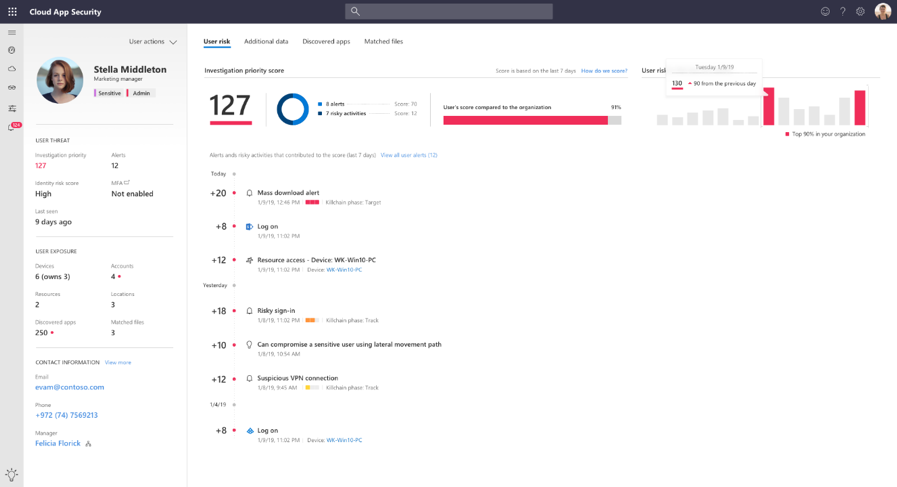
Task: Open 'Can compromise a sensitive user' entry
Action: (x=349, y=345)
